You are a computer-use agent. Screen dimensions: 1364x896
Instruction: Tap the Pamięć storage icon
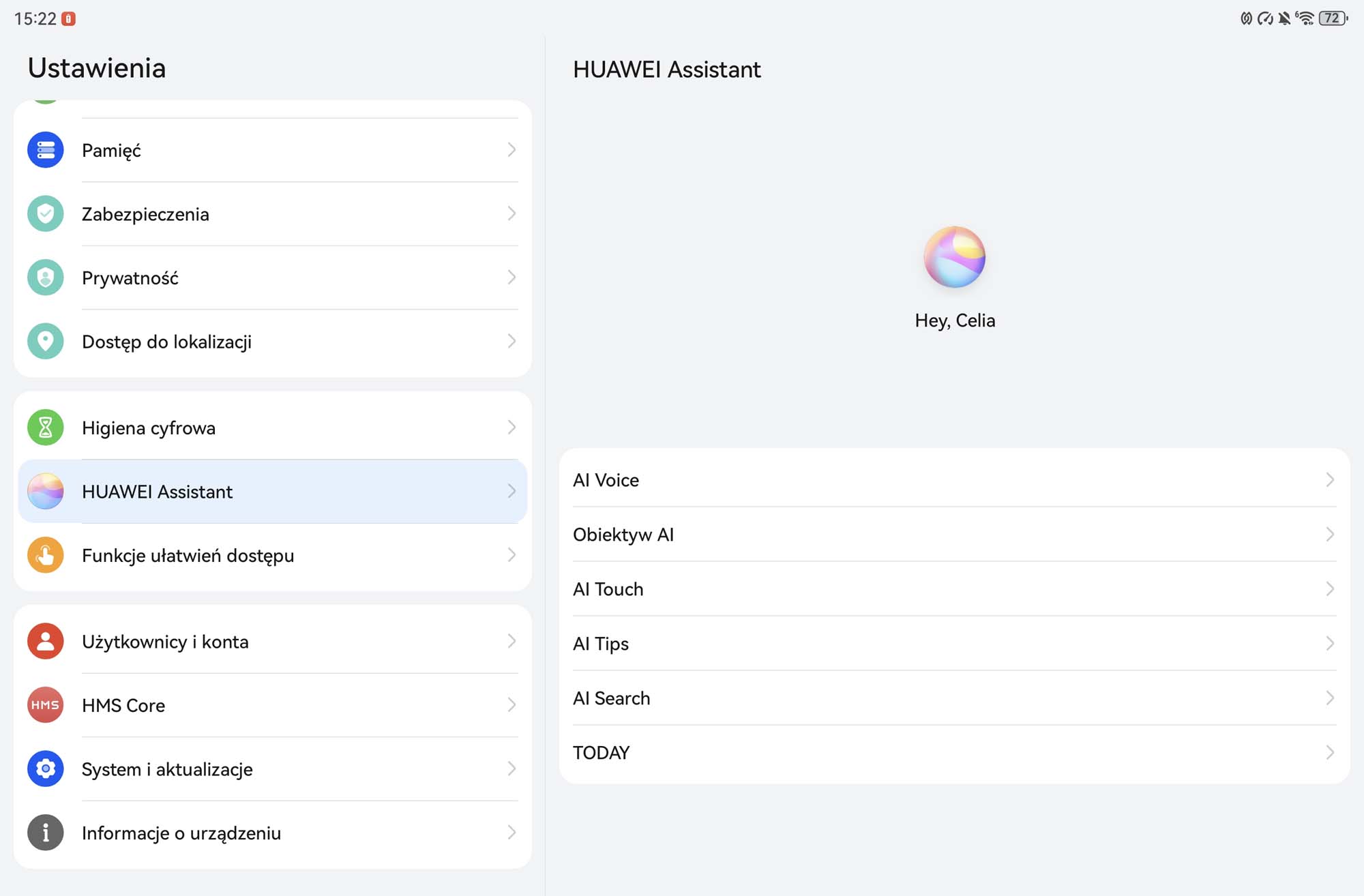click(46, 150)
